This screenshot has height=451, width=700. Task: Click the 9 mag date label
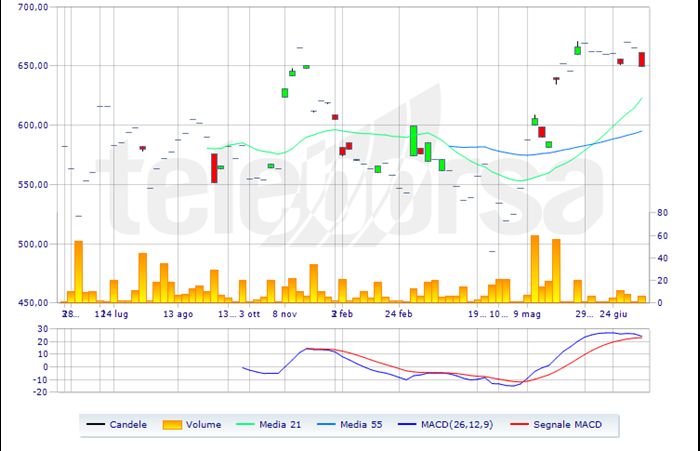(x=527, y=314)
